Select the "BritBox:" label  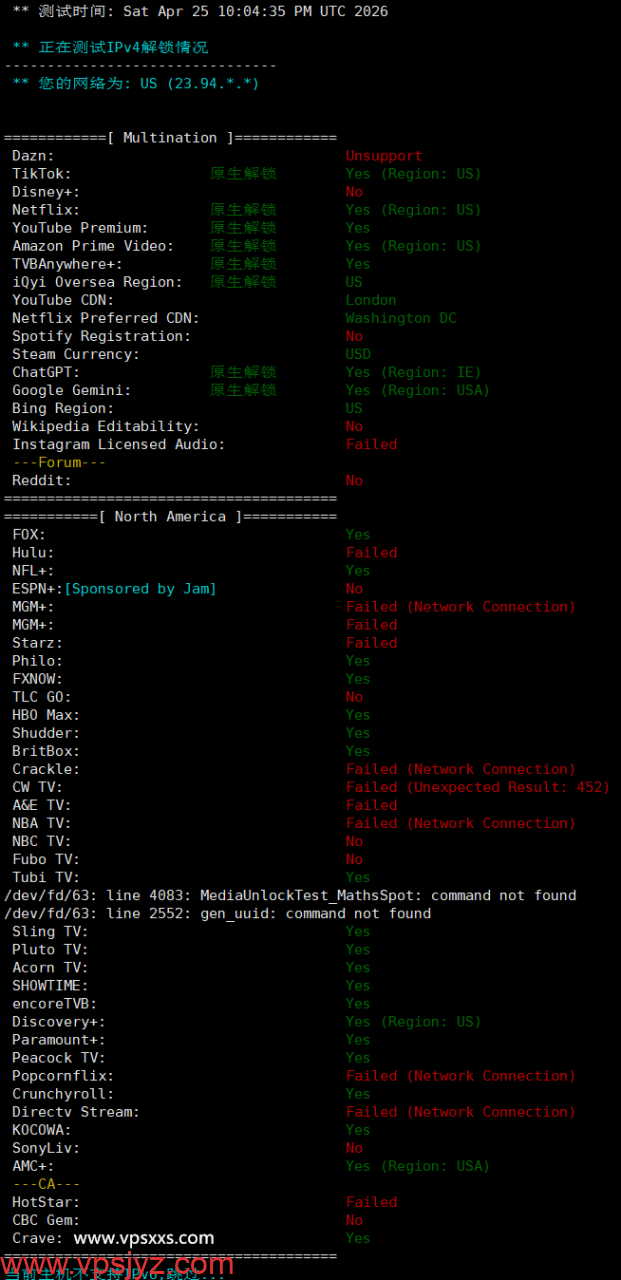pyautogui.click(x=46, y=751)
